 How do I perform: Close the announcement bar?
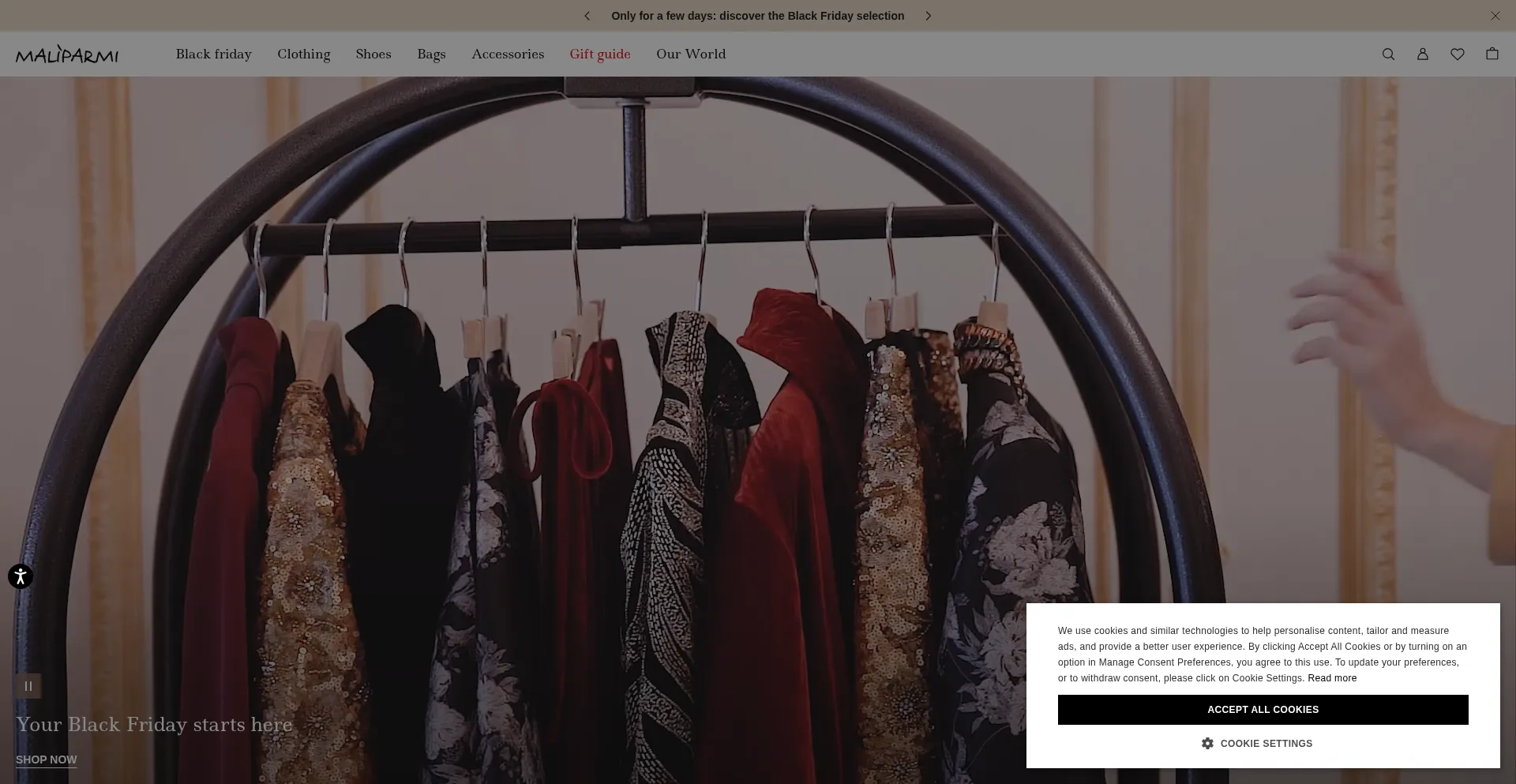click(x=1495, y=16)
